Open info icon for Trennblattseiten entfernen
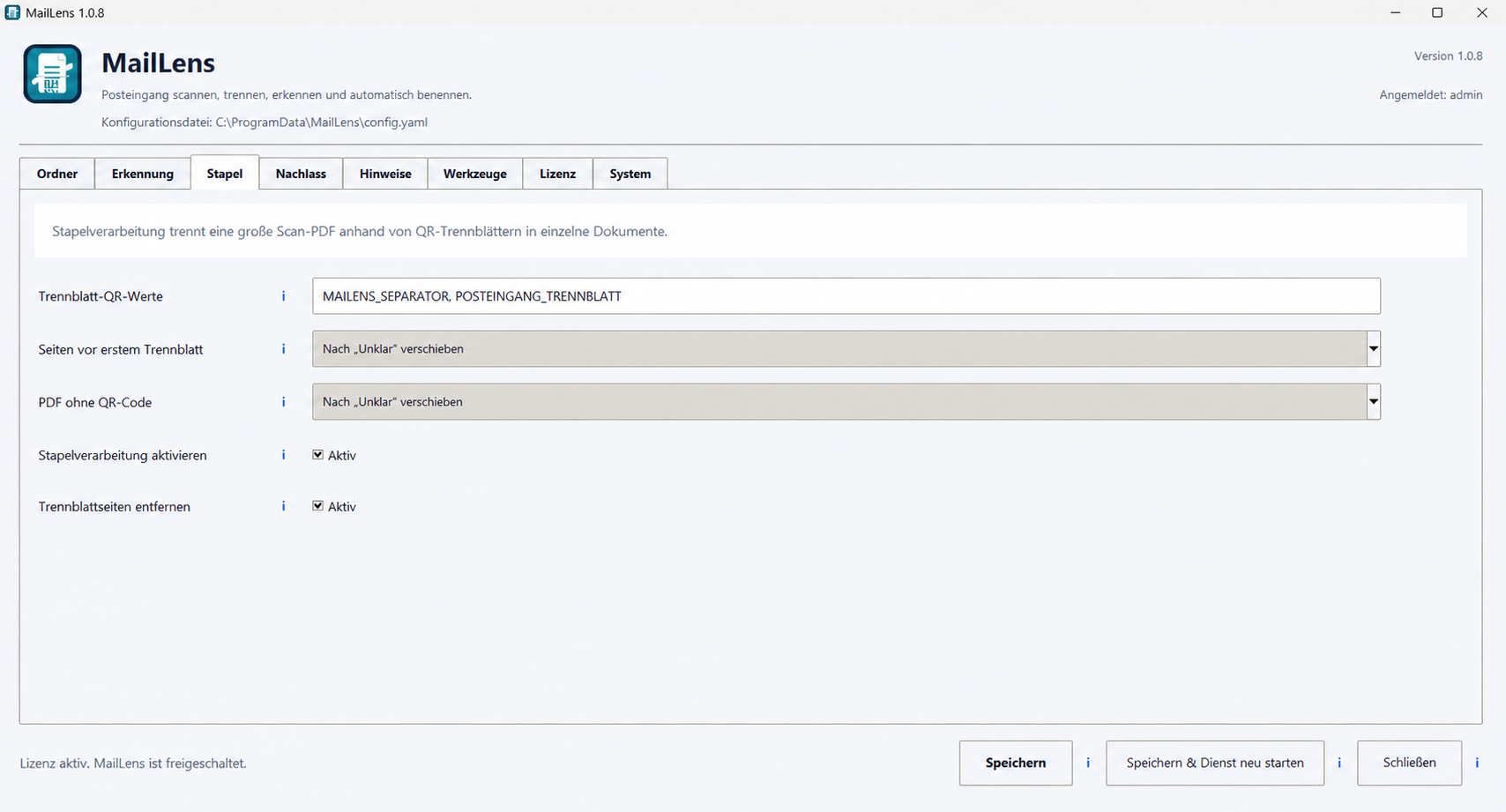This screenshot has width=1506, height=812. point(283,506)
